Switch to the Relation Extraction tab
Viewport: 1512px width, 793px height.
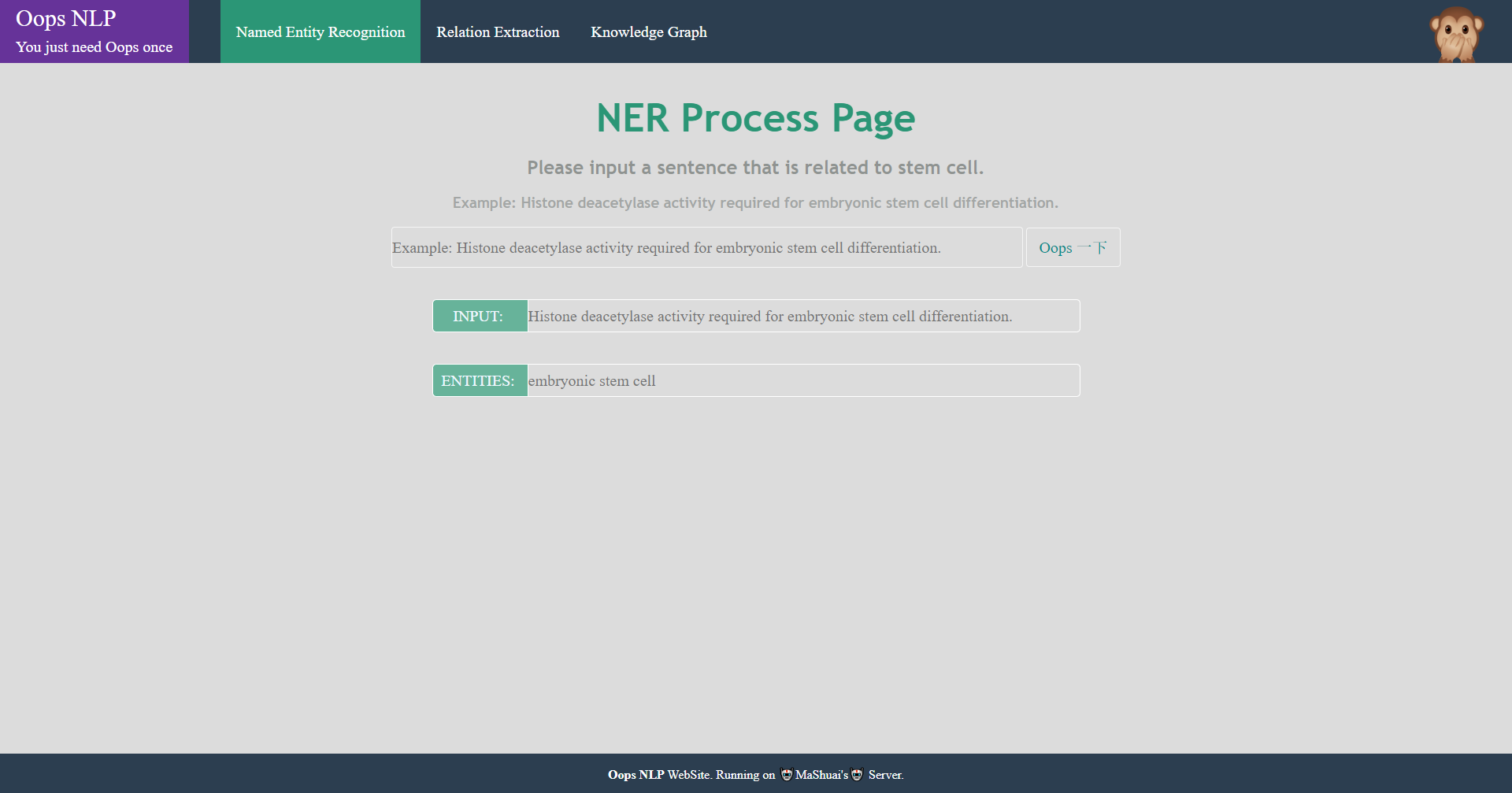coord(498,31)
